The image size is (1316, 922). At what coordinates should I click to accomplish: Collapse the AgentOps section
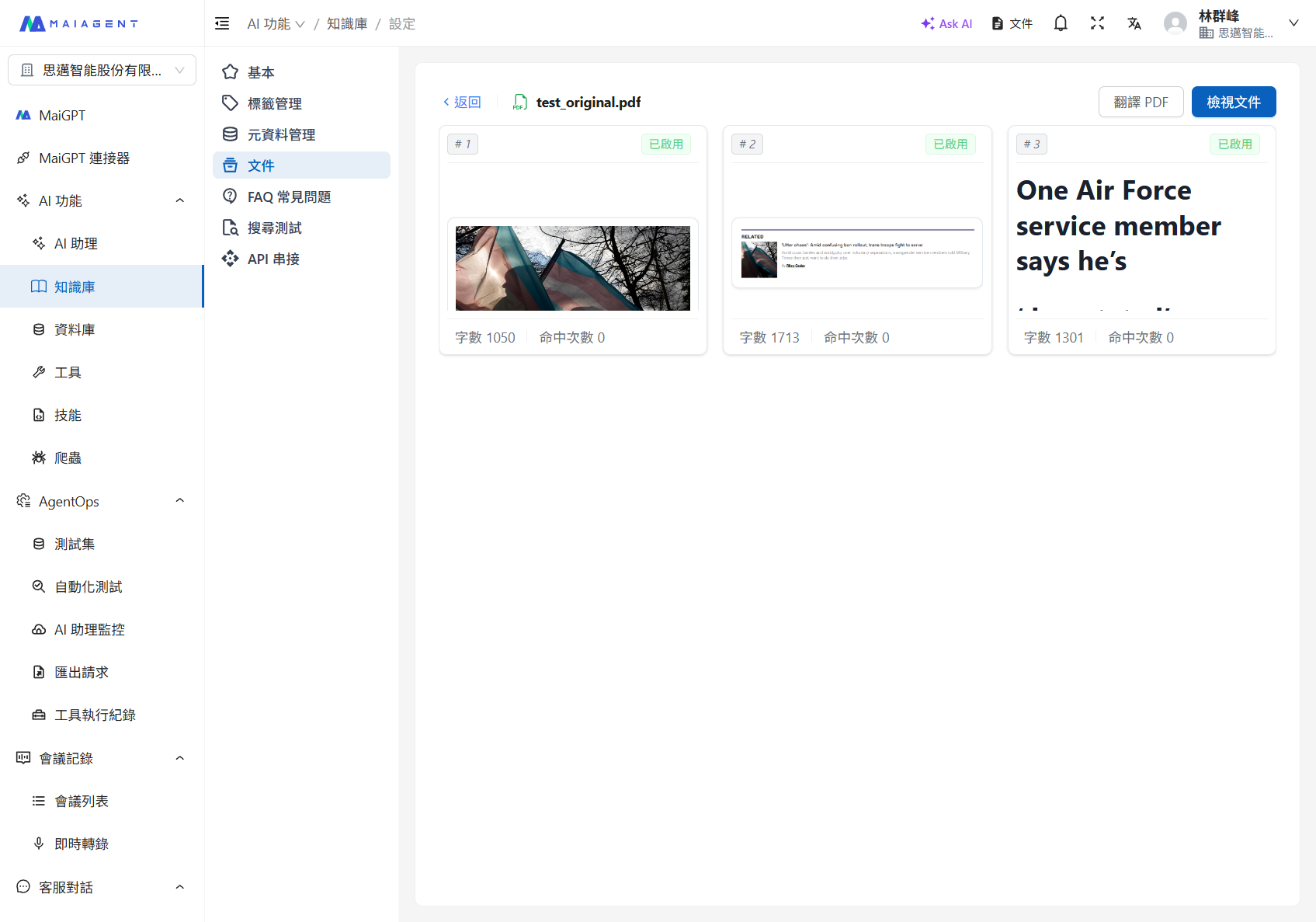(179, 501)
